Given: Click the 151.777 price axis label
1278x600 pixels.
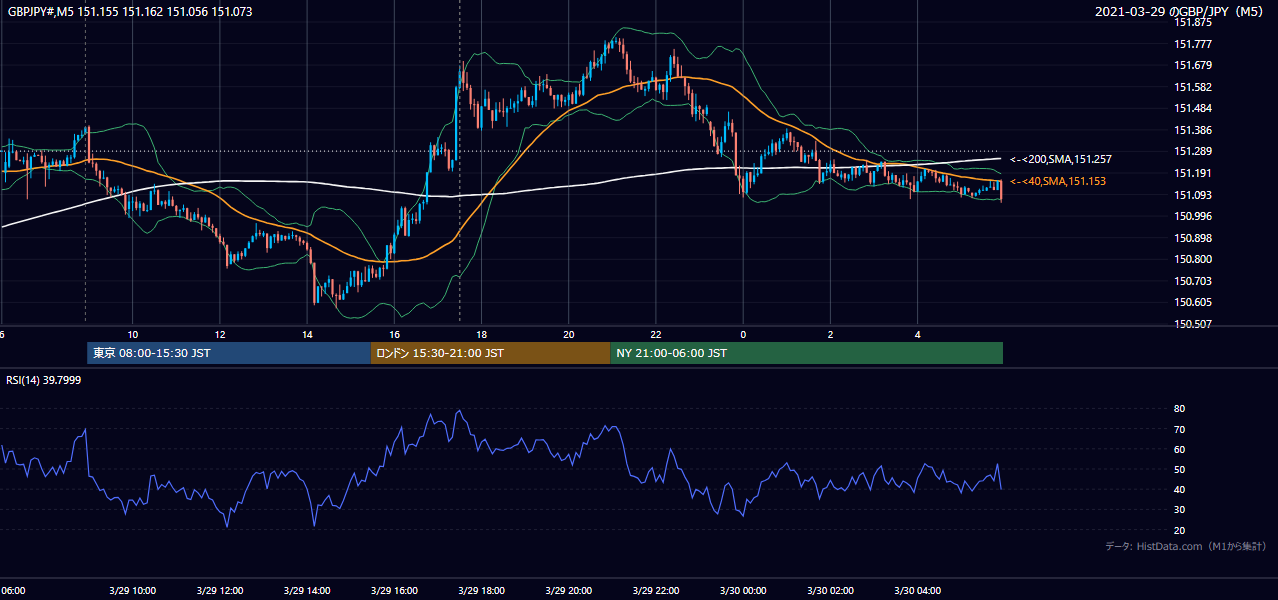Looking at the screenshot, I should 1193,44.
